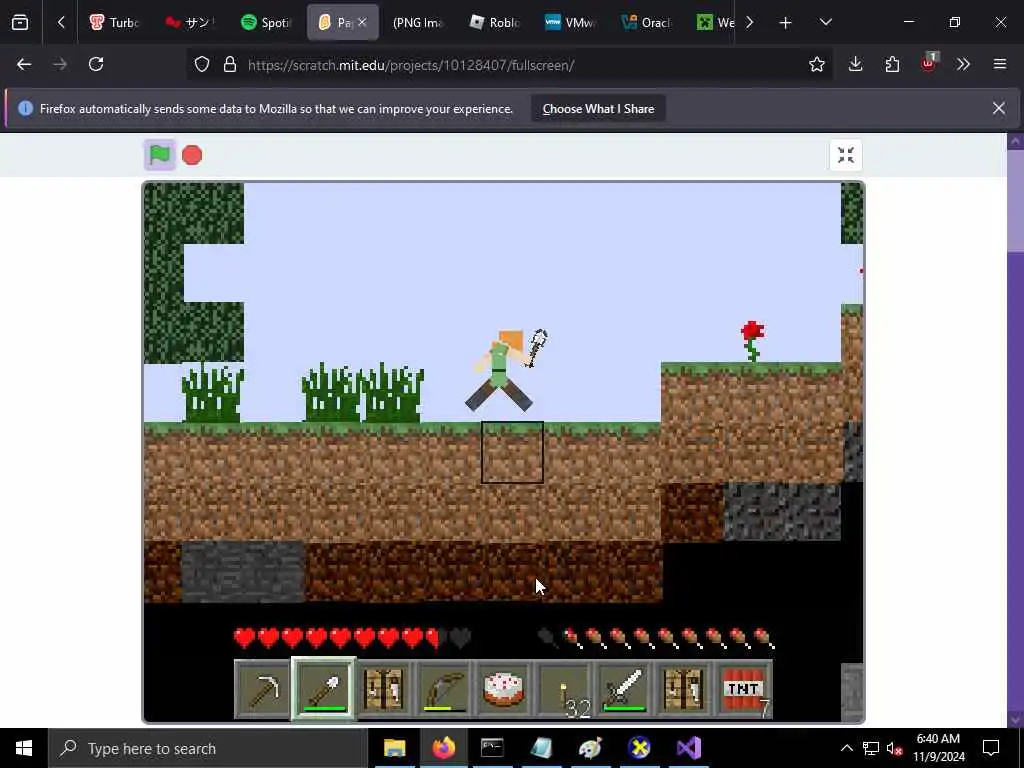Click the Firefox taskbar icon
The image size is (1024, 768).
[x=443, y=748]
